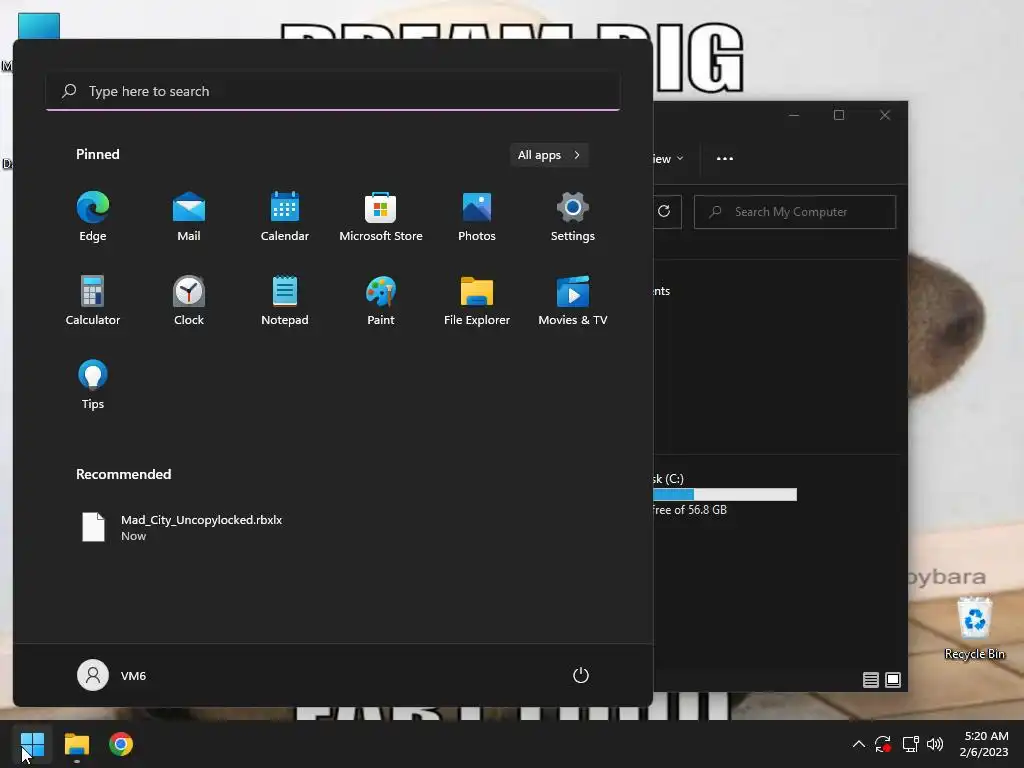The height and width of the screenshot is (768, 1024).
Task: Open the clock showing 5:20 AM
Action: 984,744
